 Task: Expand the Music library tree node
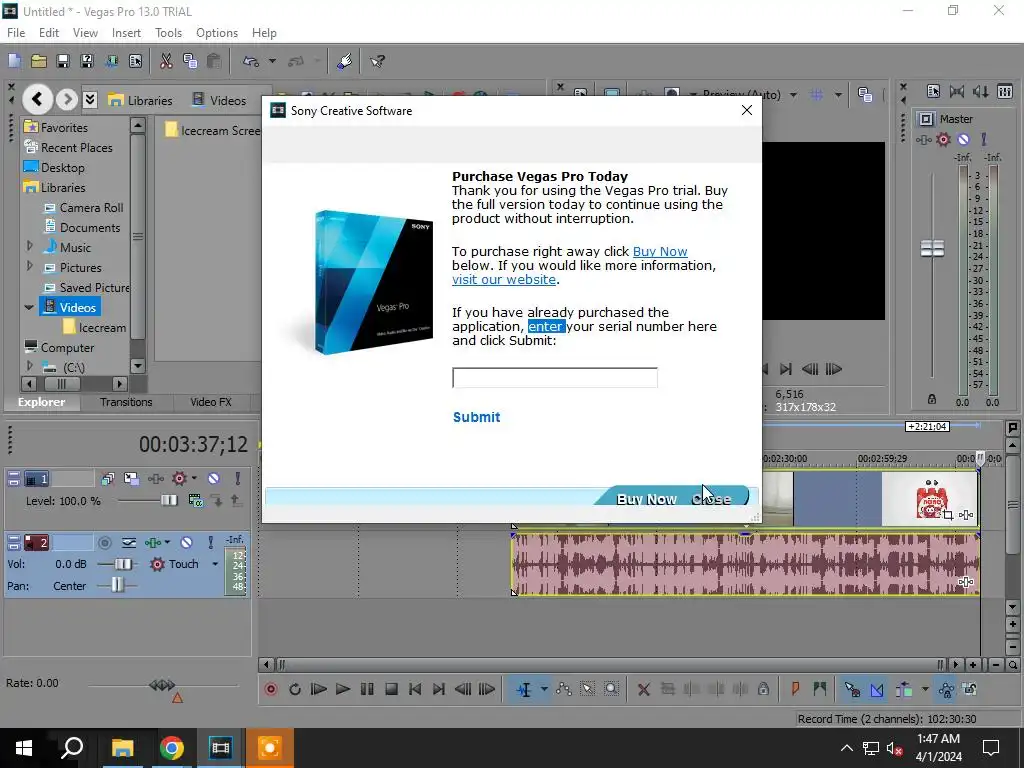(x=29, y=247)
